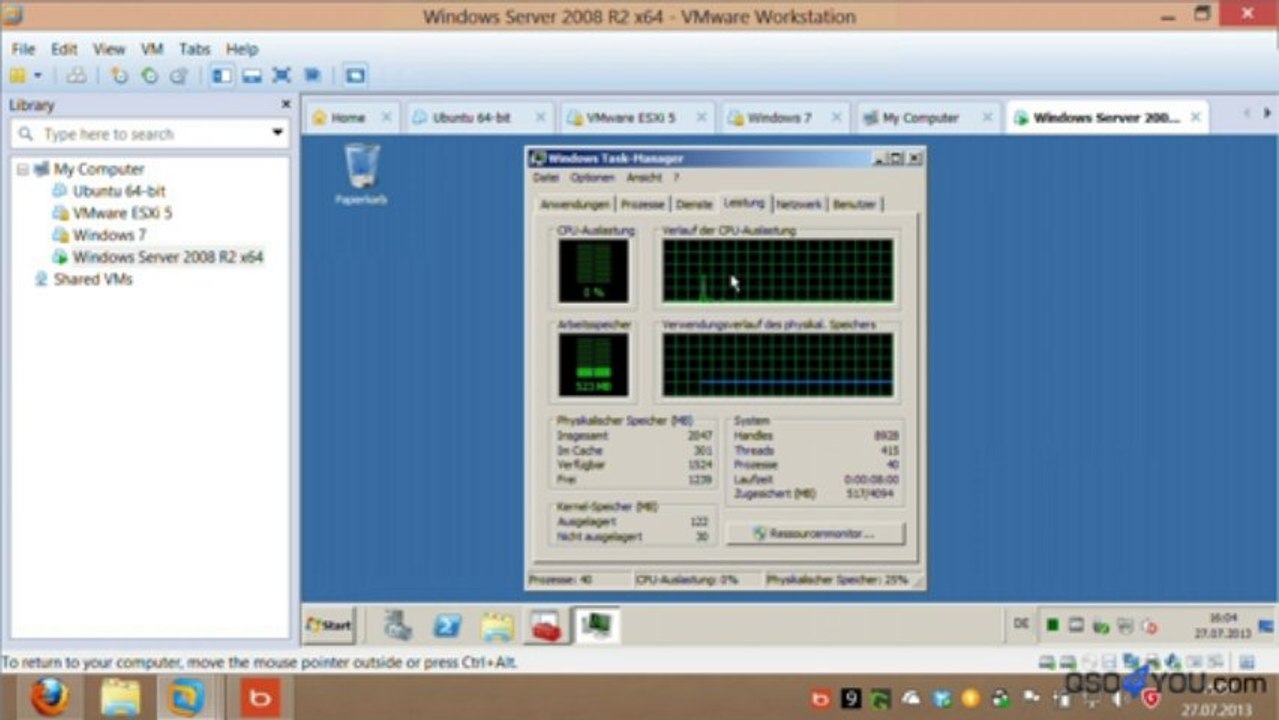Click the VMware Workstation host taskbar icon
The height and width of the screenshot is (720, 1279).
tap(187, 697)
